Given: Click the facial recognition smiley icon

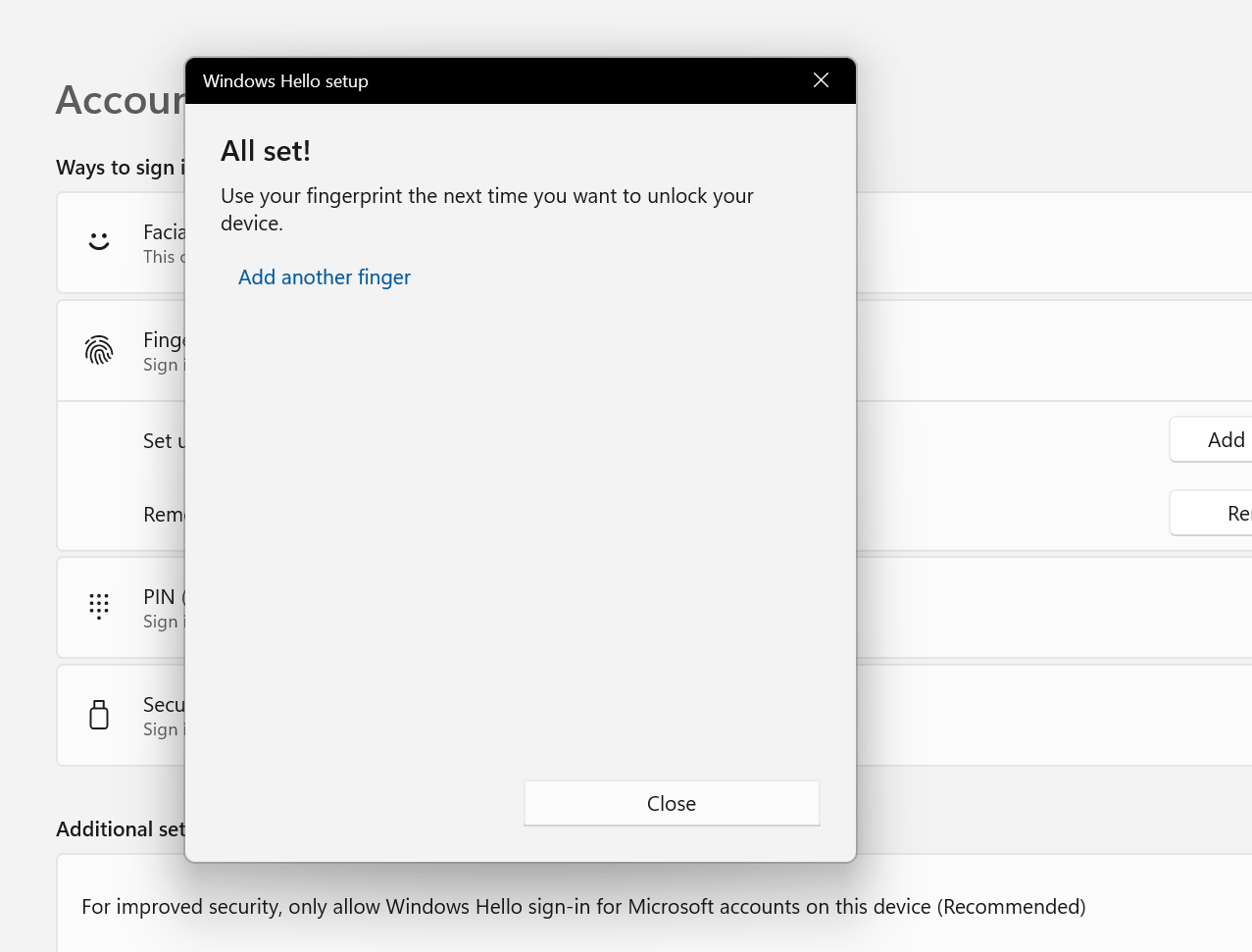Looking at the screenshot, I should tap(99, 241).
